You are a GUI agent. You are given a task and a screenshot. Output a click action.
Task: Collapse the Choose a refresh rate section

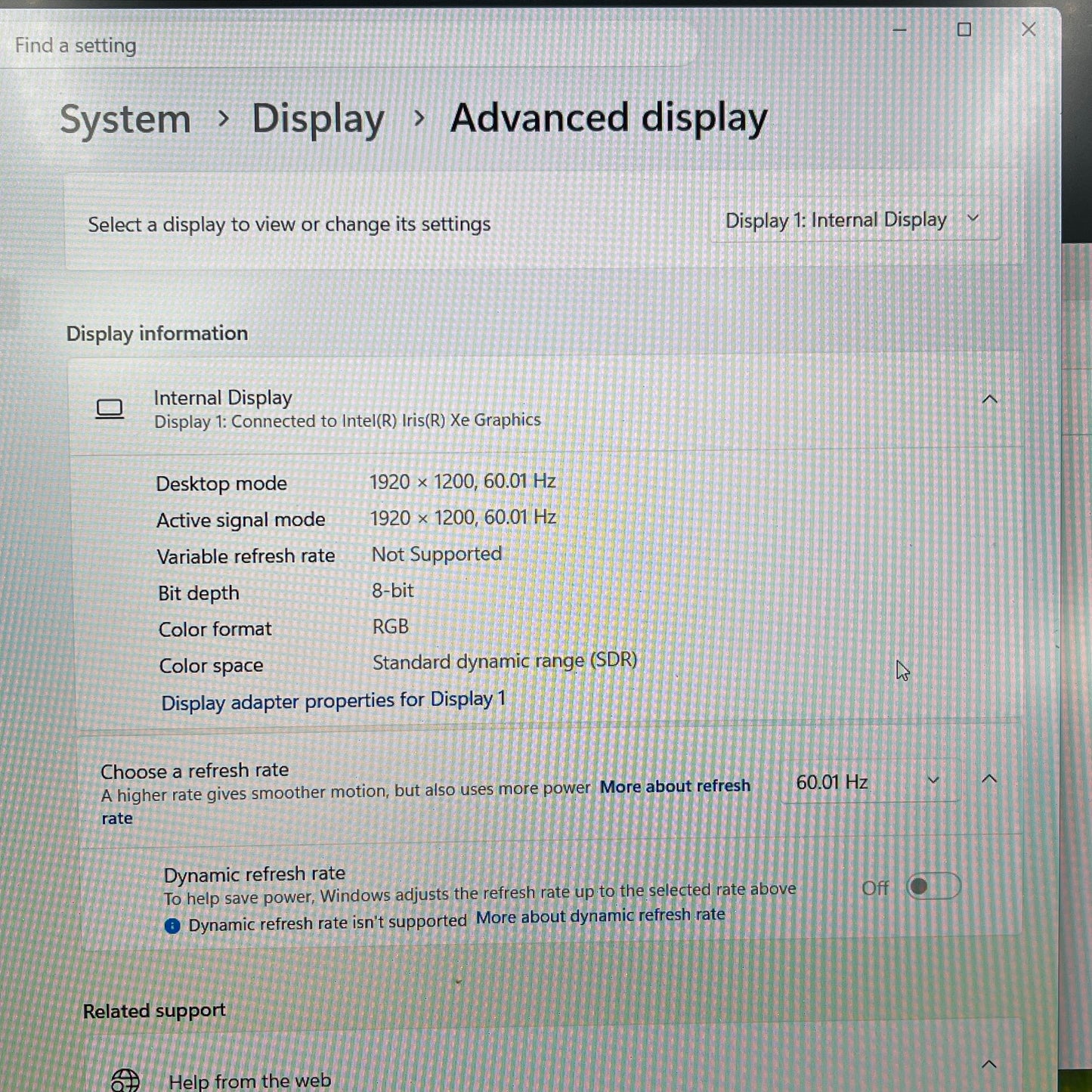click(x=989, y=779)
